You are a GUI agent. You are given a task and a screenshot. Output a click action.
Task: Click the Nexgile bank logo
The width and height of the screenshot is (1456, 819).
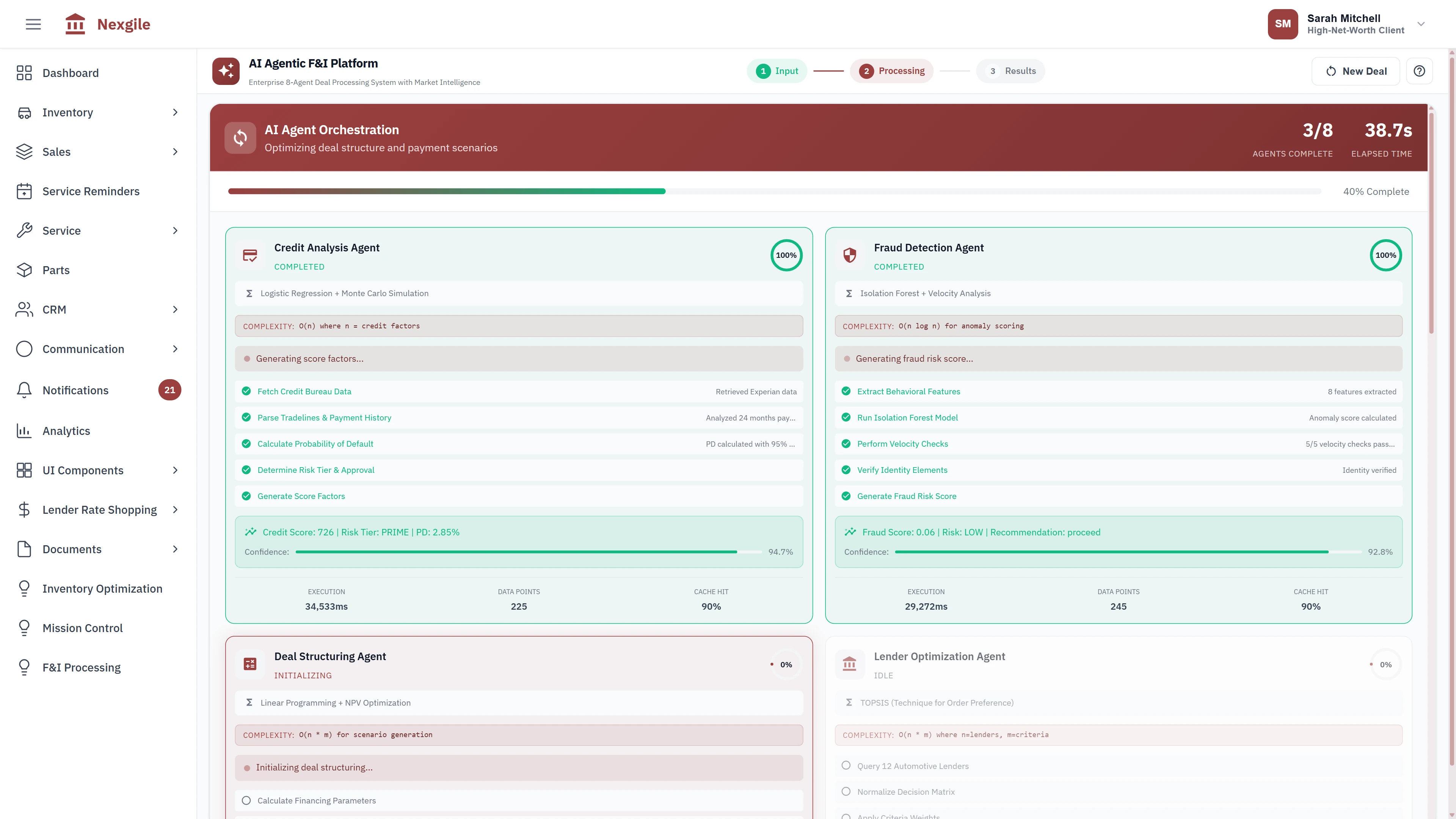(75, 24)
